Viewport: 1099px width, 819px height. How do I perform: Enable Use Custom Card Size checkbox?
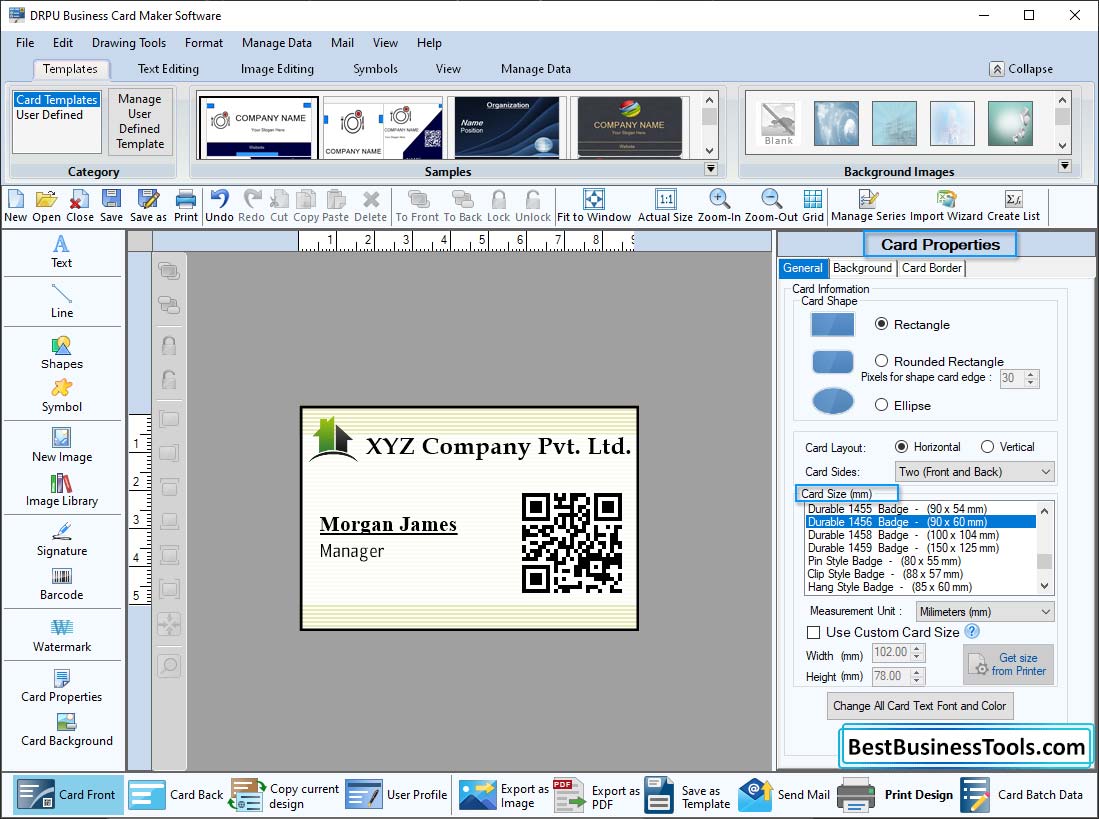814,633
